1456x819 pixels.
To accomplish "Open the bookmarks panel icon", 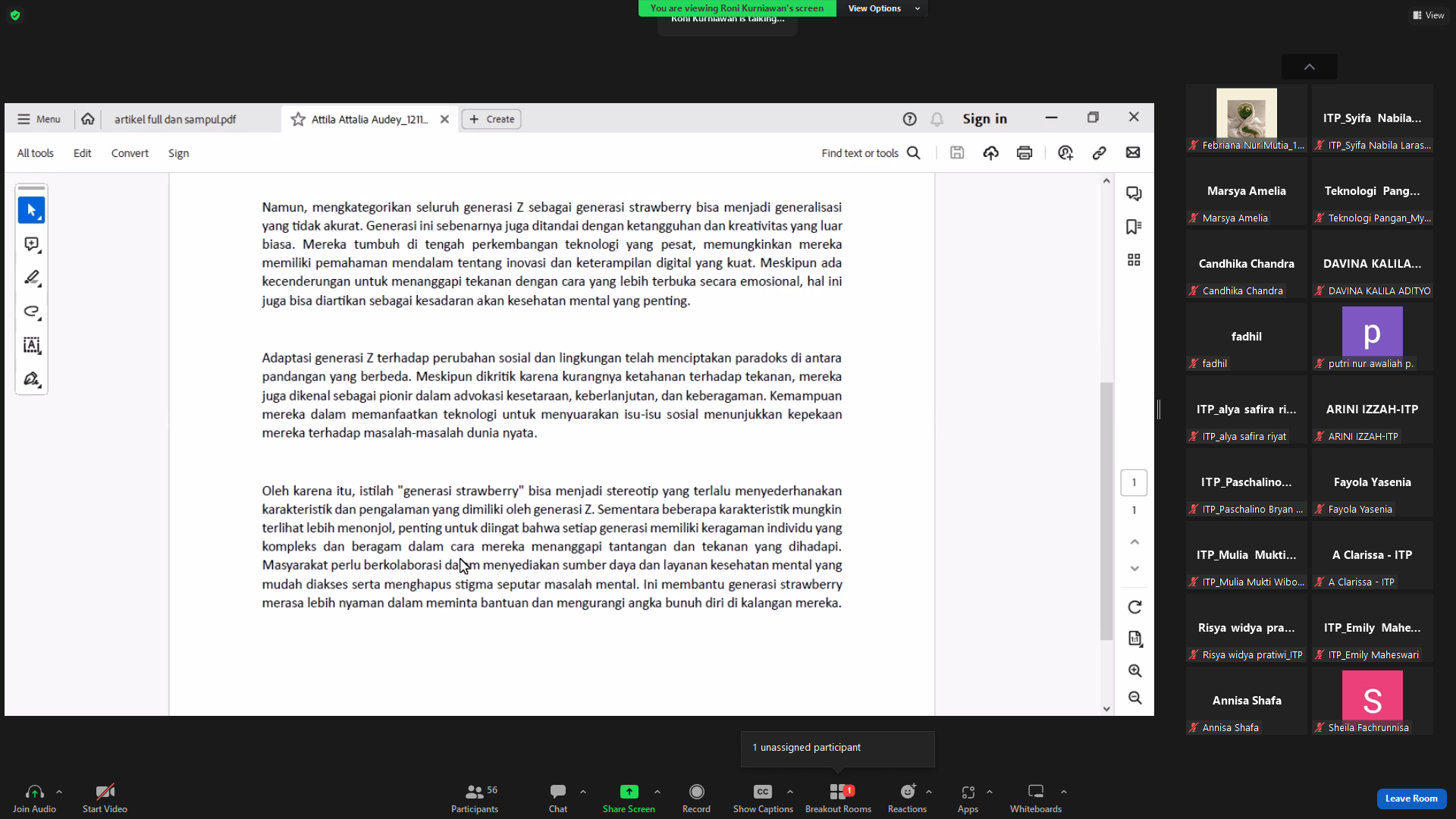I will (x=1134, y=227).
